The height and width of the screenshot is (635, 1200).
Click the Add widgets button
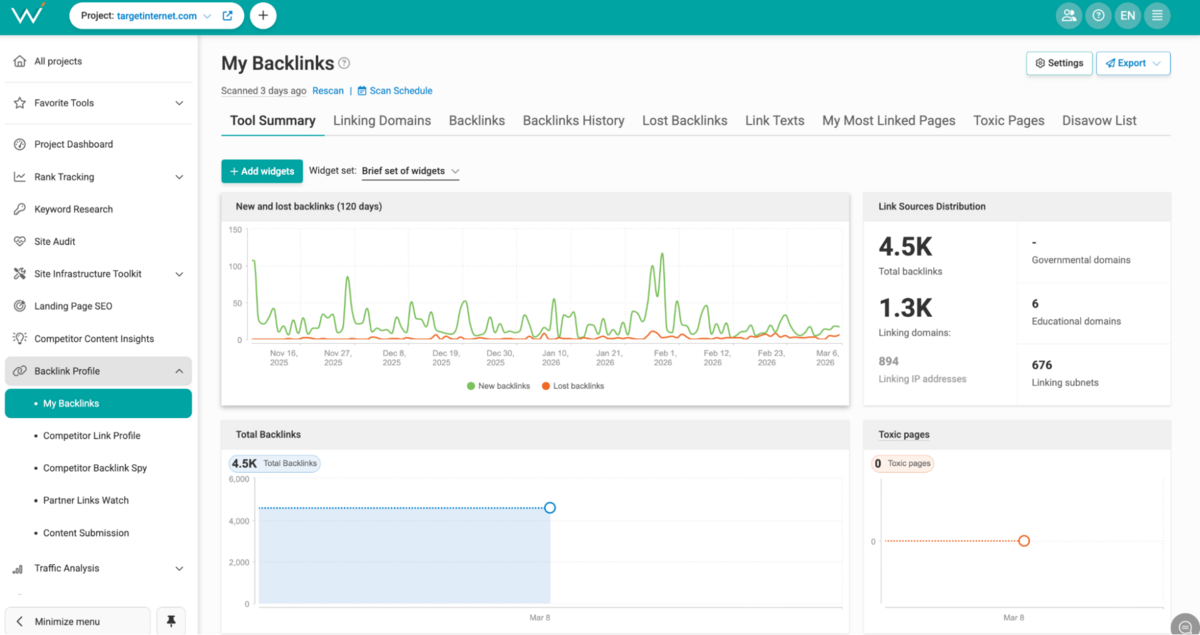pos(262,171)
